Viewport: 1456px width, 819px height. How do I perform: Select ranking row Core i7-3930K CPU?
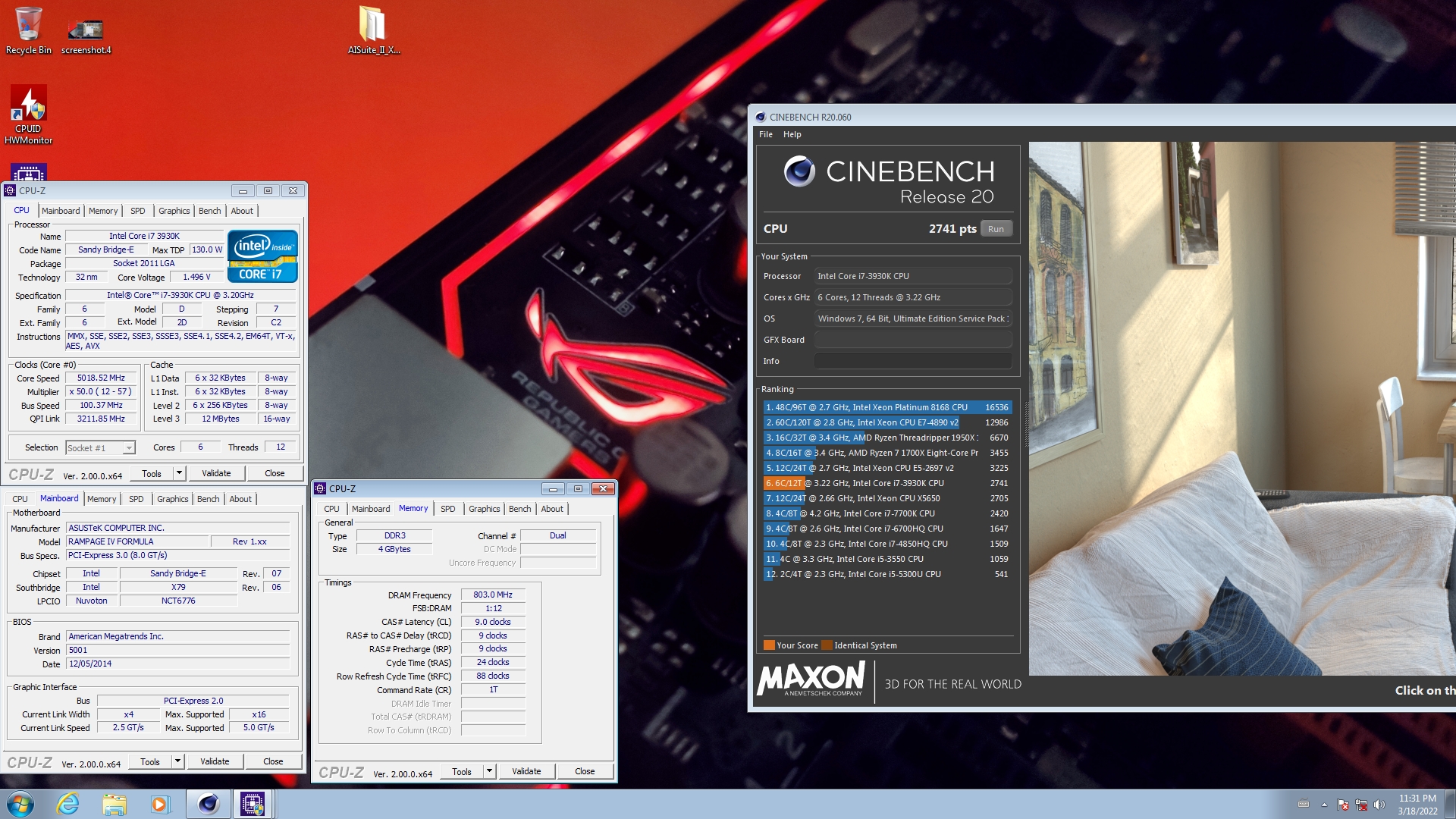(887, 483)
